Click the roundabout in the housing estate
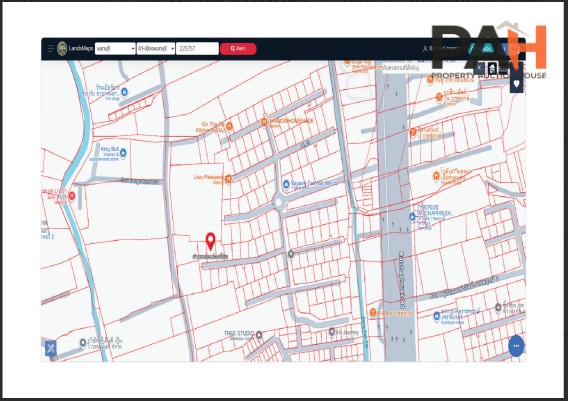The height and width of the screenshot is (401, 568). (278, 202)
